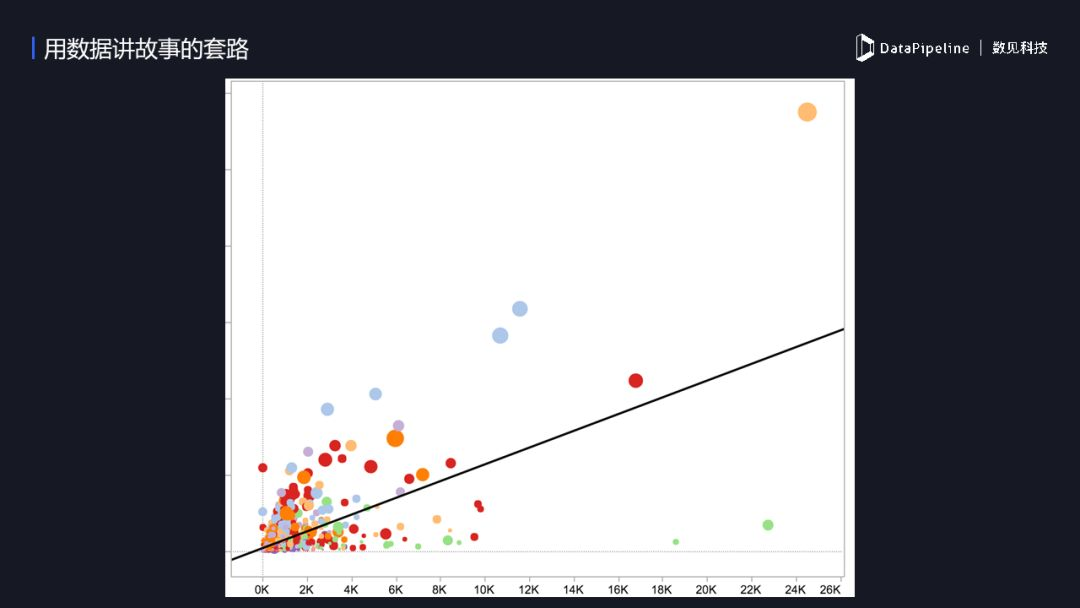Click the blue accent bar beside the slide title
The width and height of the screenshot is (1080, 608).
[x=33, y=48]
